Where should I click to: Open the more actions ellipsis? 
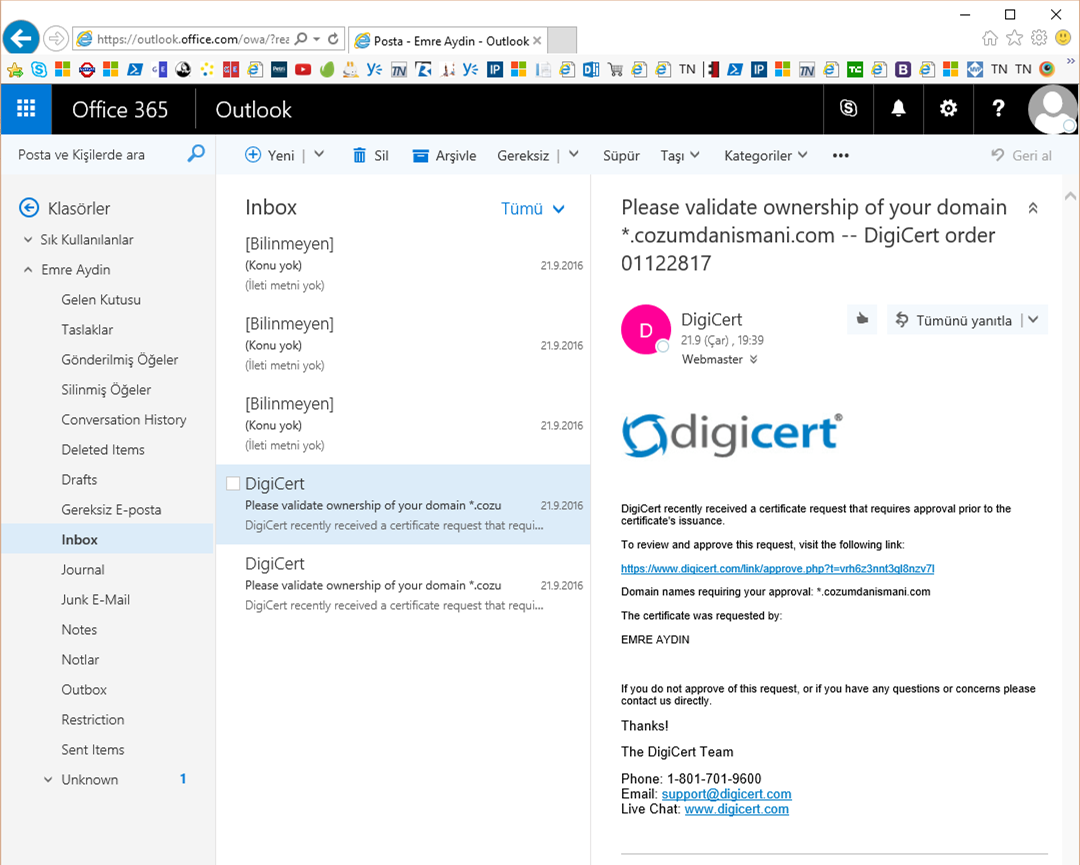coord(840,156)
